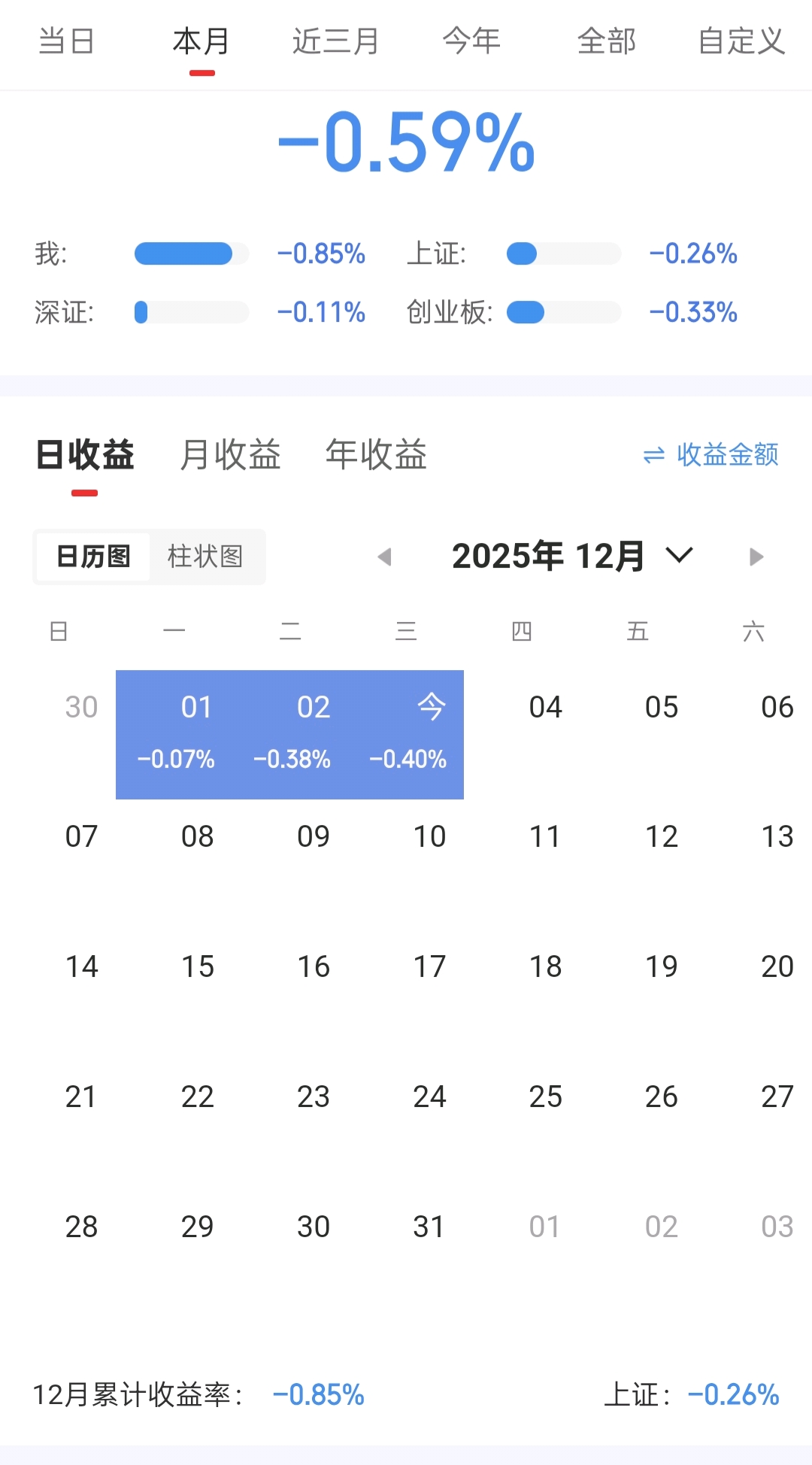Switch to 近三月 time range tab

click(x=335, y=41)
